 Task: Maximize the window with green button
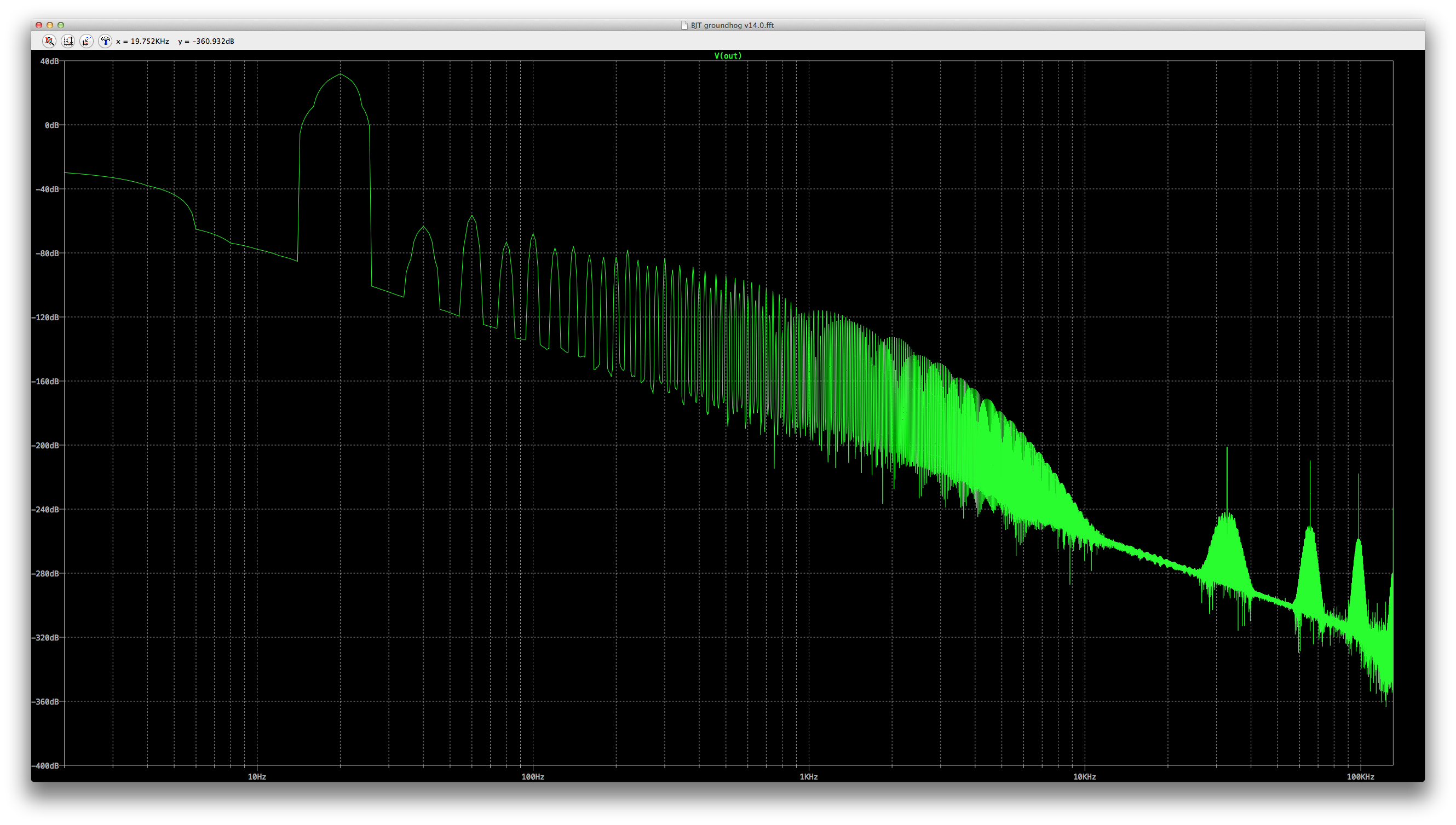point(61,25)
